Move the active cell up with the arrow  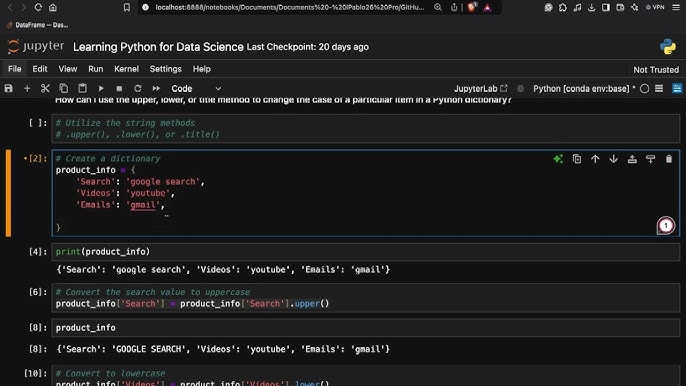point(595,159)
